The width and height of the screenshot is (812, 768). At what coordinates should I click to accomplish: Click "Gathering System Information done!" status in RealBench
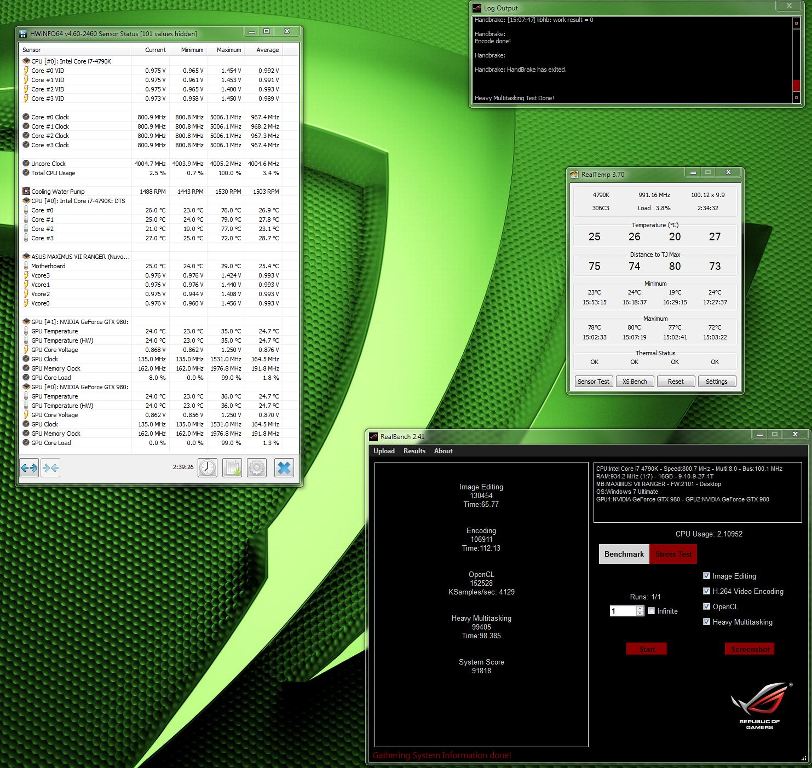(442, 756)
